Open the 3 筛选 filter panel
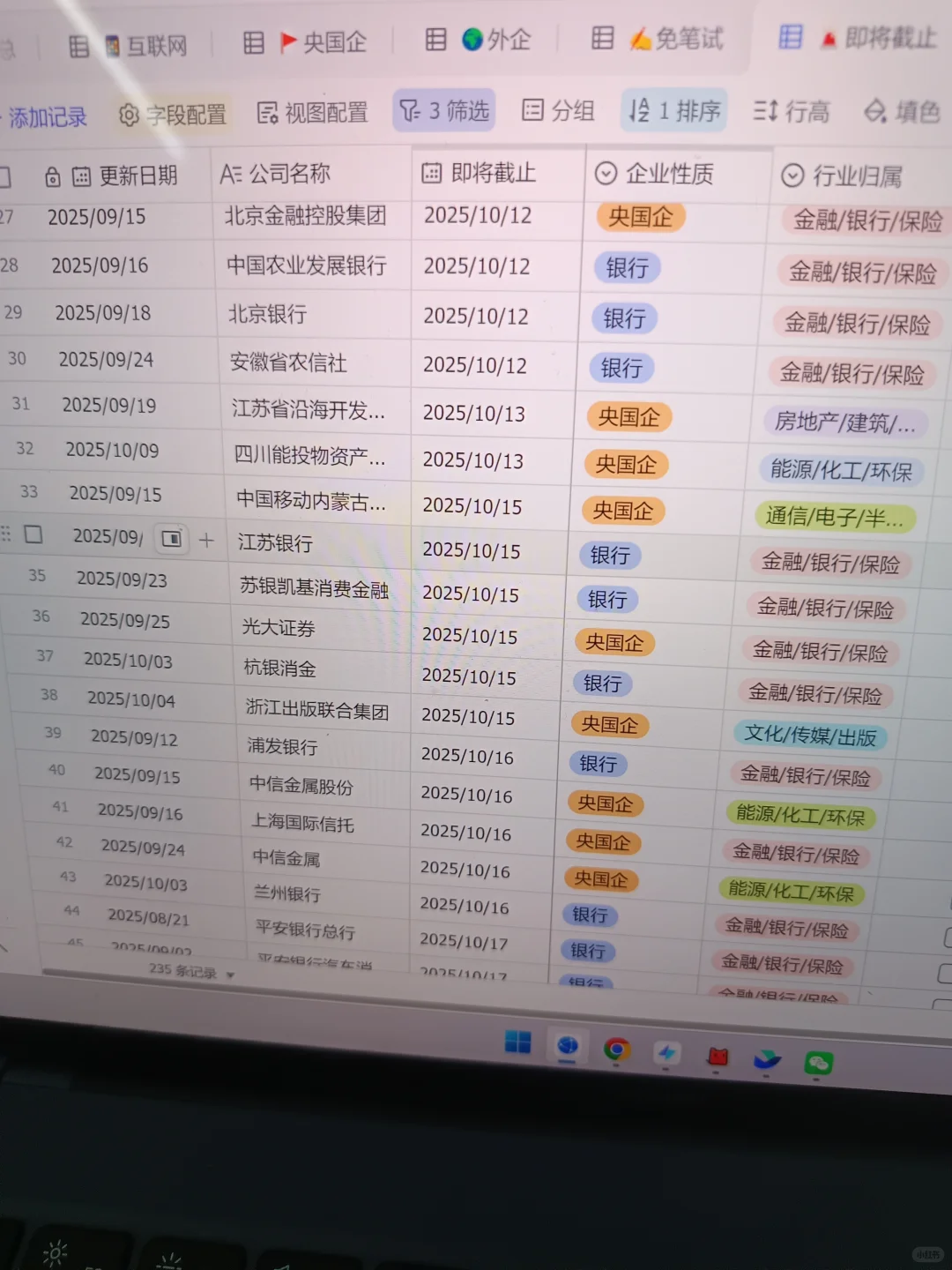 point(443,109)
